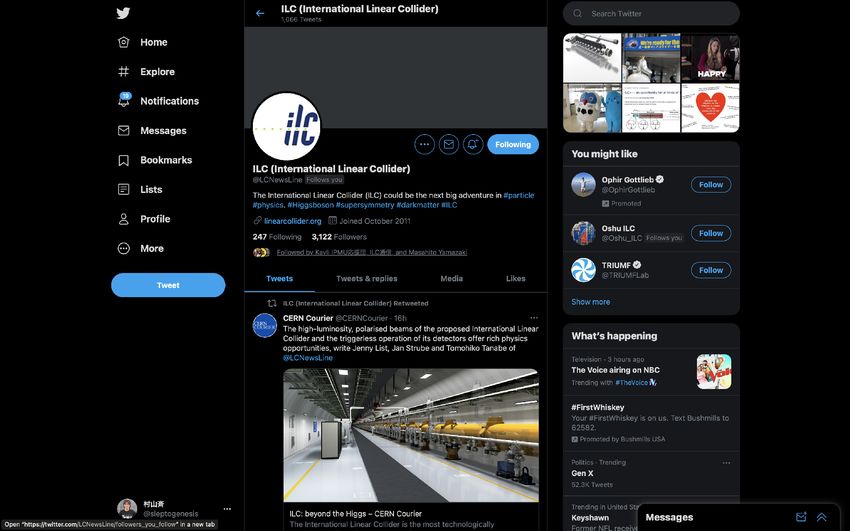Follow Oshu ILC
Screen dimensions: 850x531
(x=711, y=234)
